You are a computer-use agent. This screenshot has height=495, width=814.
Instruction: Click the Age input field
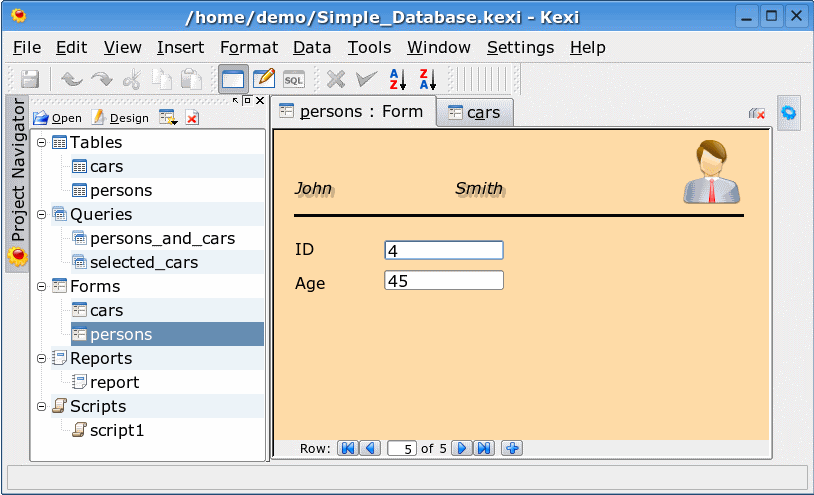tap(443, 281)
